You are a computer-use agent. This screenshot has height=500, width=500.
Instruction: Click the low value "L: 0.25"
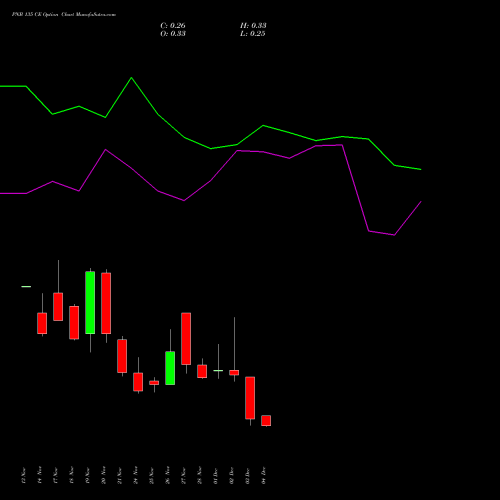point(253,34)
